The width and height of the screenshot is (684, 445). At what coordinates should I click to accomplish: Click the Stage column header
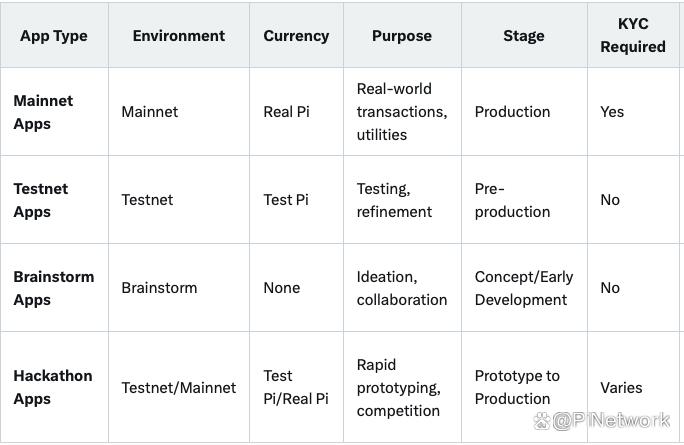pyautogui.click(x=524, y=35)
